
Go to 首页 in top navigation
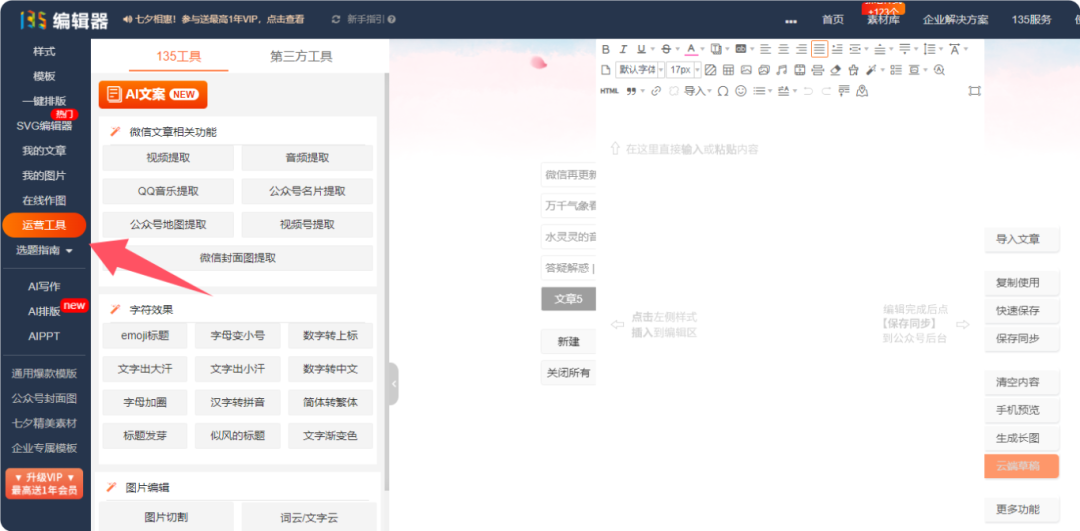coord(832,19)
